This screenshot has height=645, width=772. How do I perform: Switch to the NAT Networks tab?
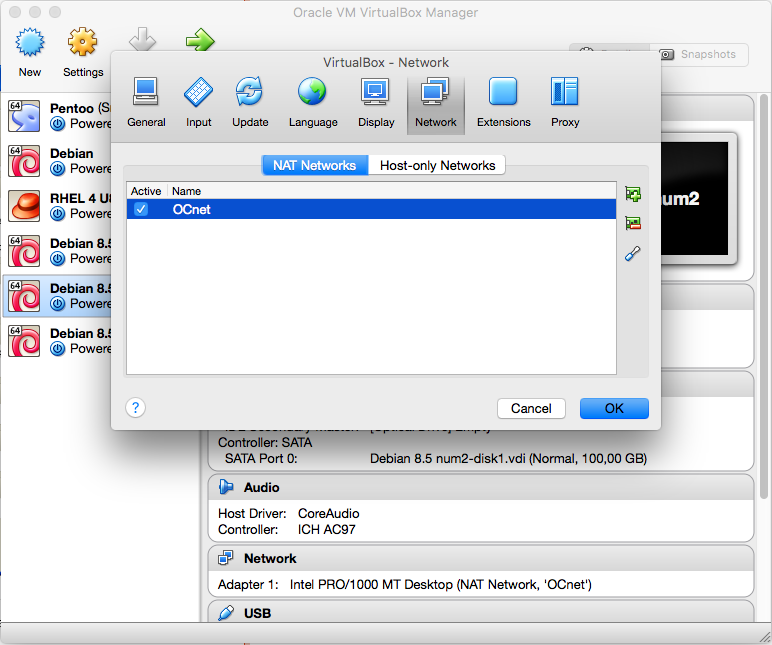point(315,165)
